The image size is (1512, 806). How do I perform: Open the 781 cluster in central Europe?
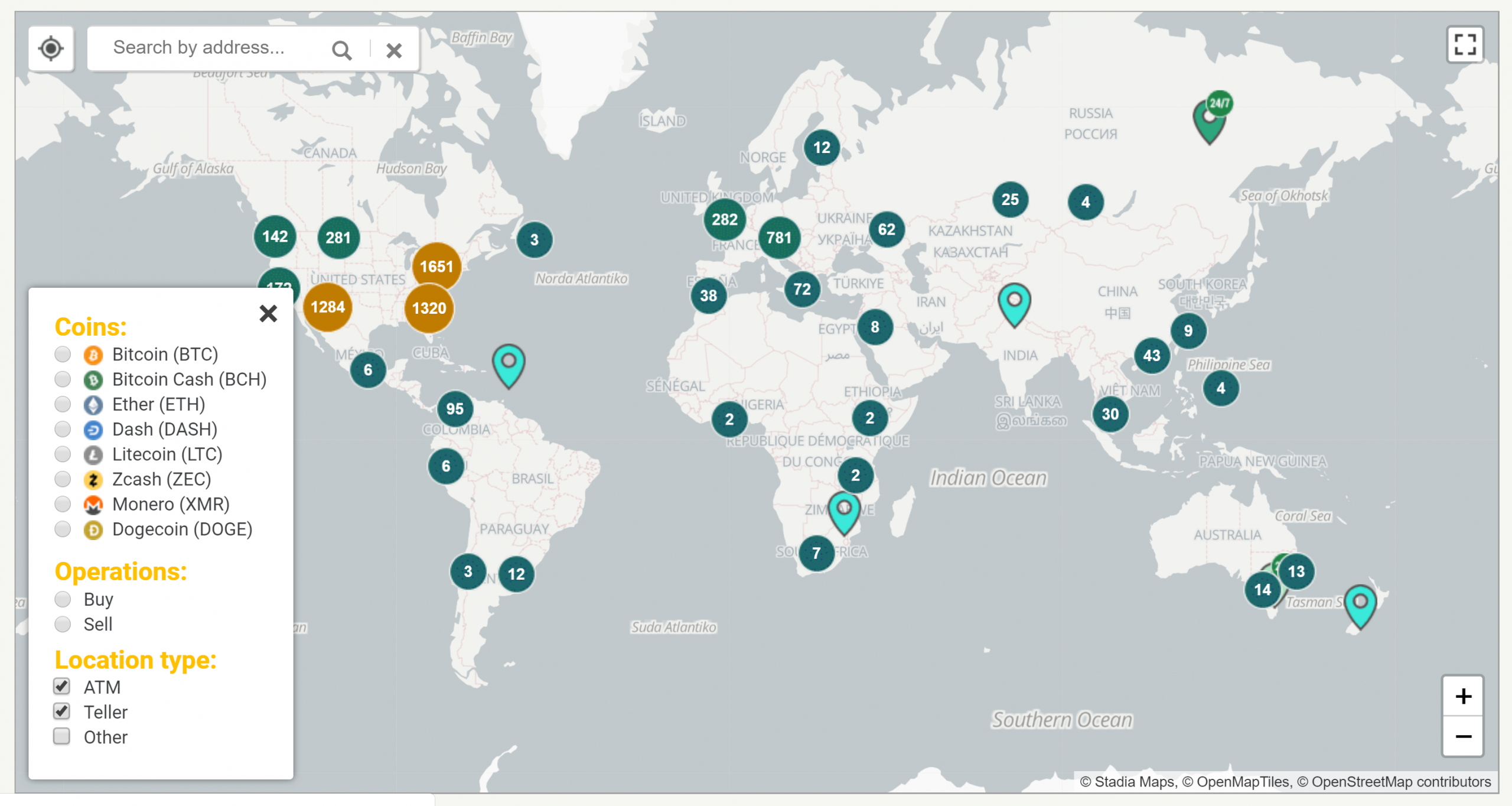[x=779, y=238]
